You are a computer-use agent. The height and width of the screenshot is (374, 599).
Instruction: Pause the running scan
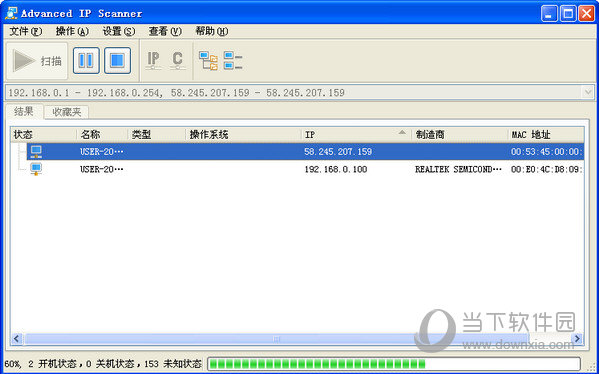tap(86, 60)
